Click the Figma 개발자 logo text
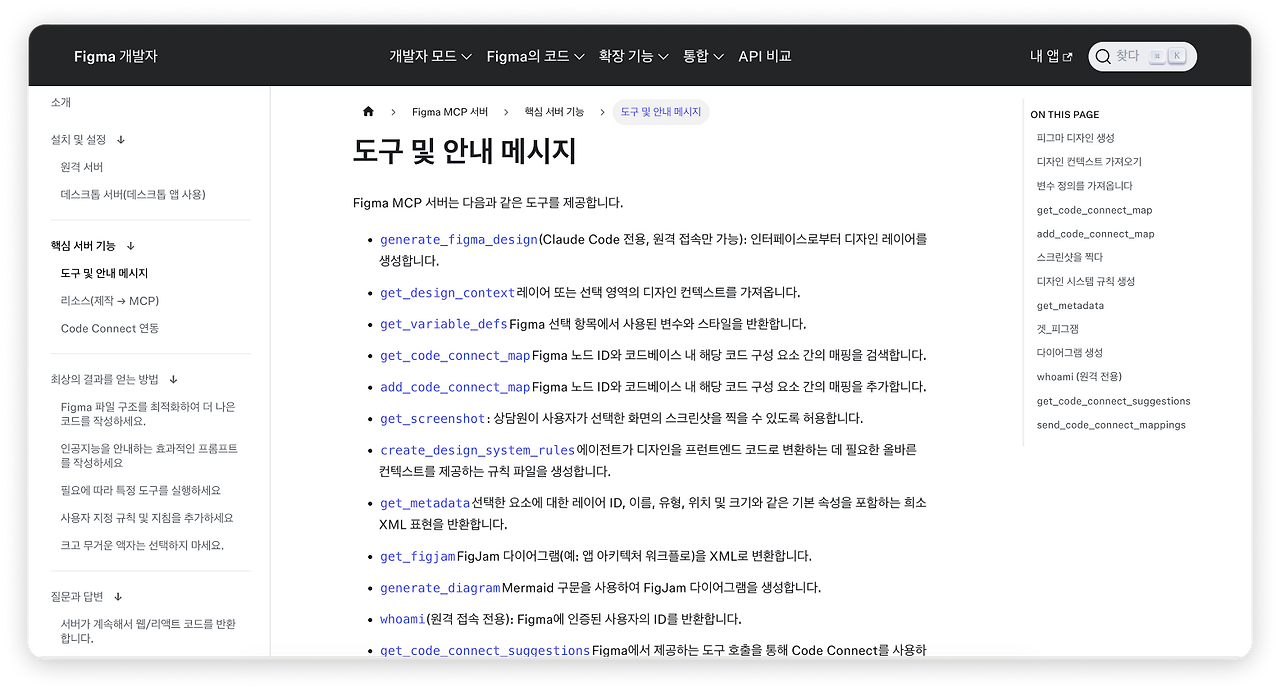Image resolution: width=1280 pixels, height=691 pixels. [x=116, y=56]
